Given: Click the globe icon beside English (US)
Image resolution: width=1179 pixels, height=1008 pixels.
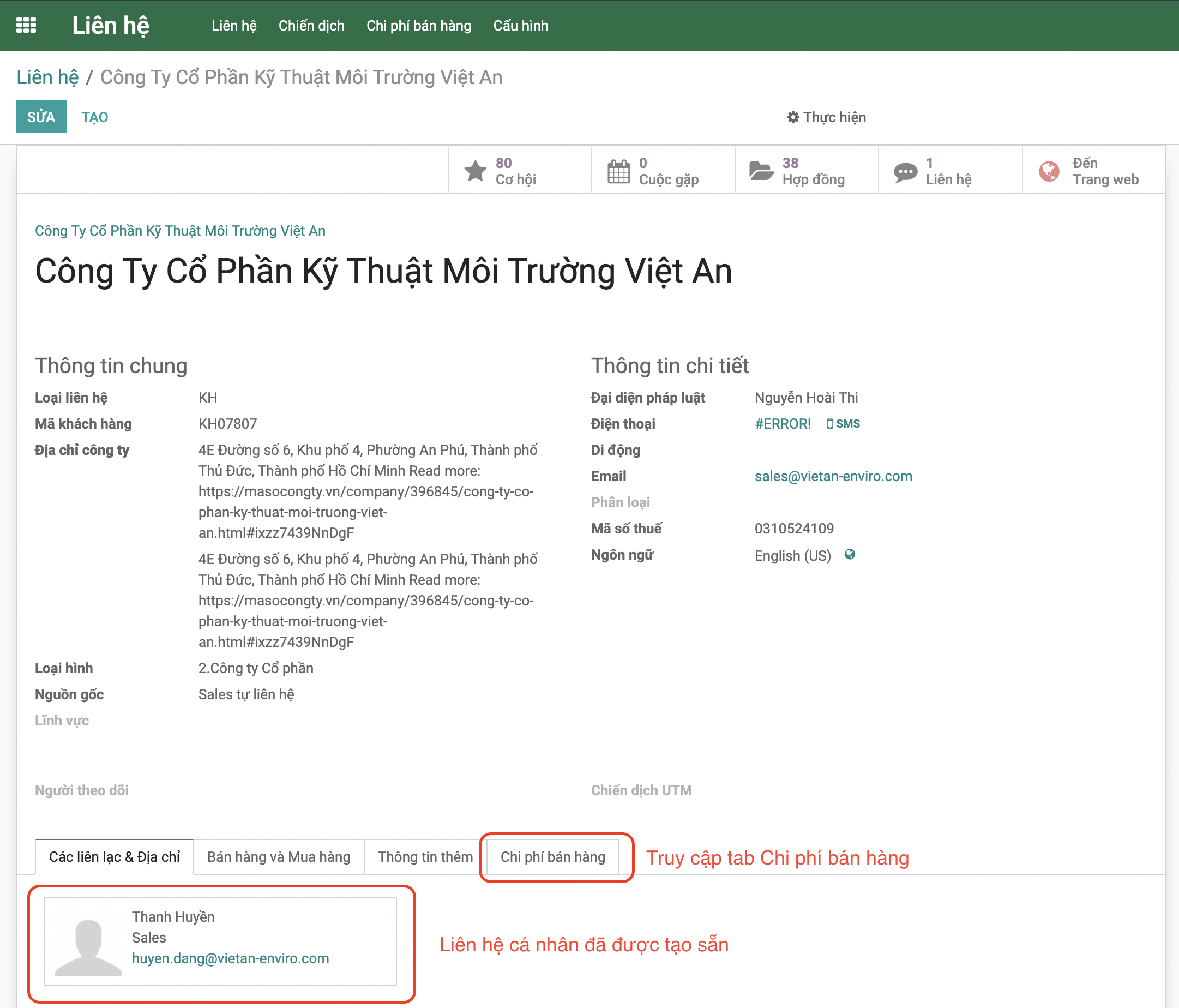Looking at the screenshot, I should coord(850,554).
